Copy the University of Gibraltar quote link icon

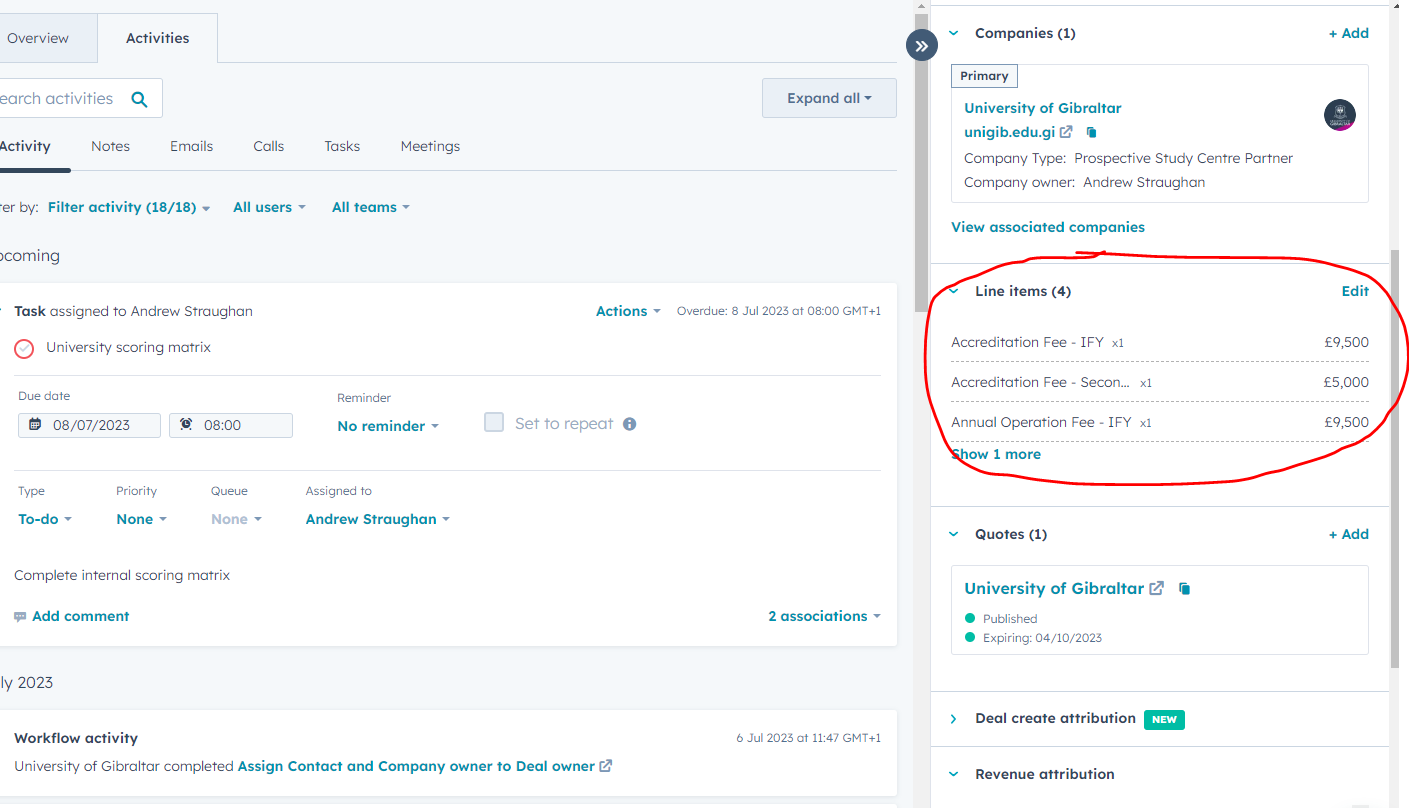point(1184,589)
